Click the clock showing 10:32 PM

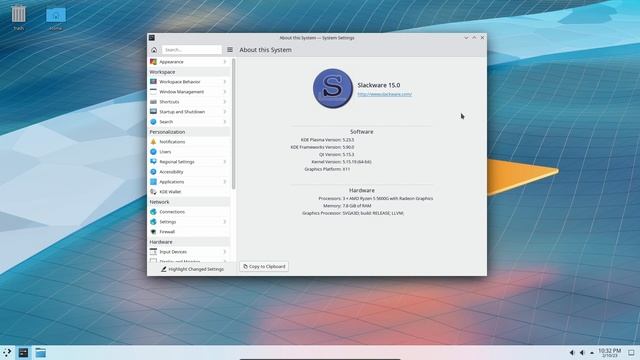[x=609, y=353]
